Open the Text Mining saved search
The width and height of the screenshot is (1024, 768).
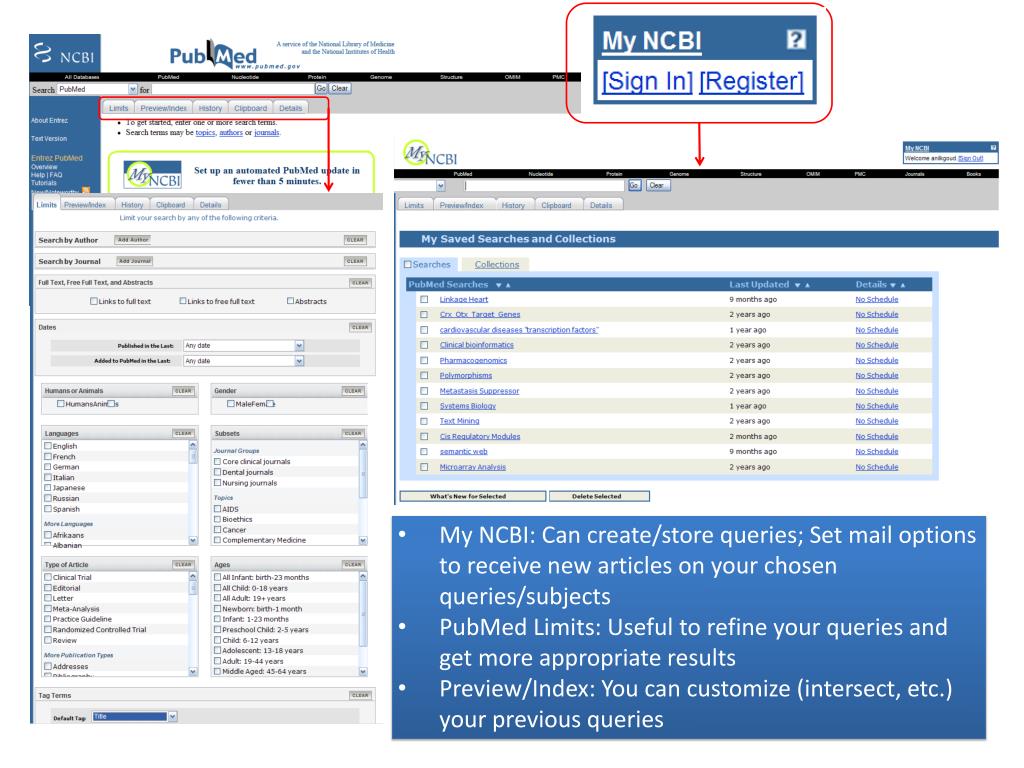point(459,421)
